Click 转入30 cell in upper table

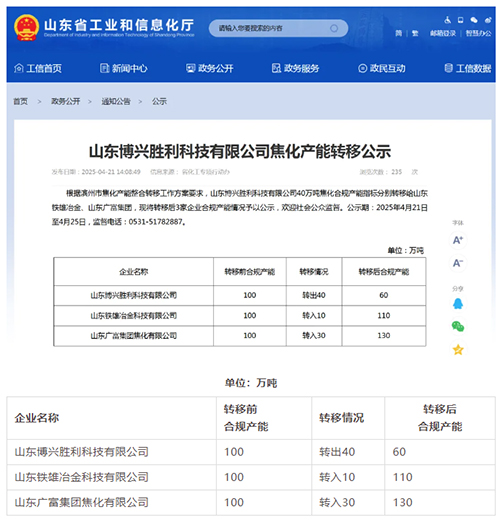(314, 335)
